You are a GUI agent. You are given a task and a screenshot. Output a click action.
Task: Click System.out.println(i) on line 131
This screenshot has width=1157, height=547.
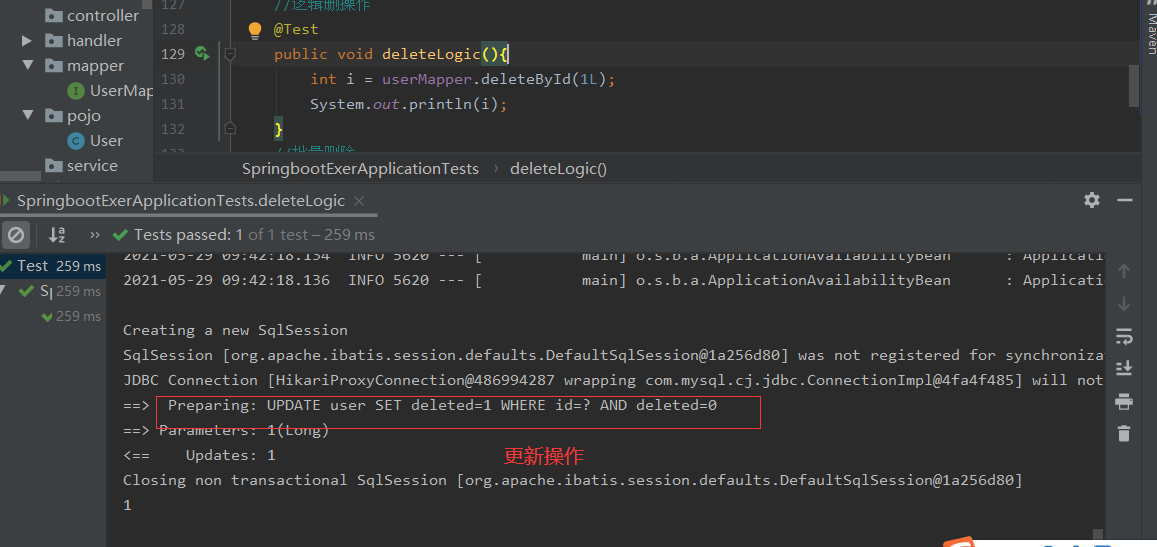[x=408, y=104]
